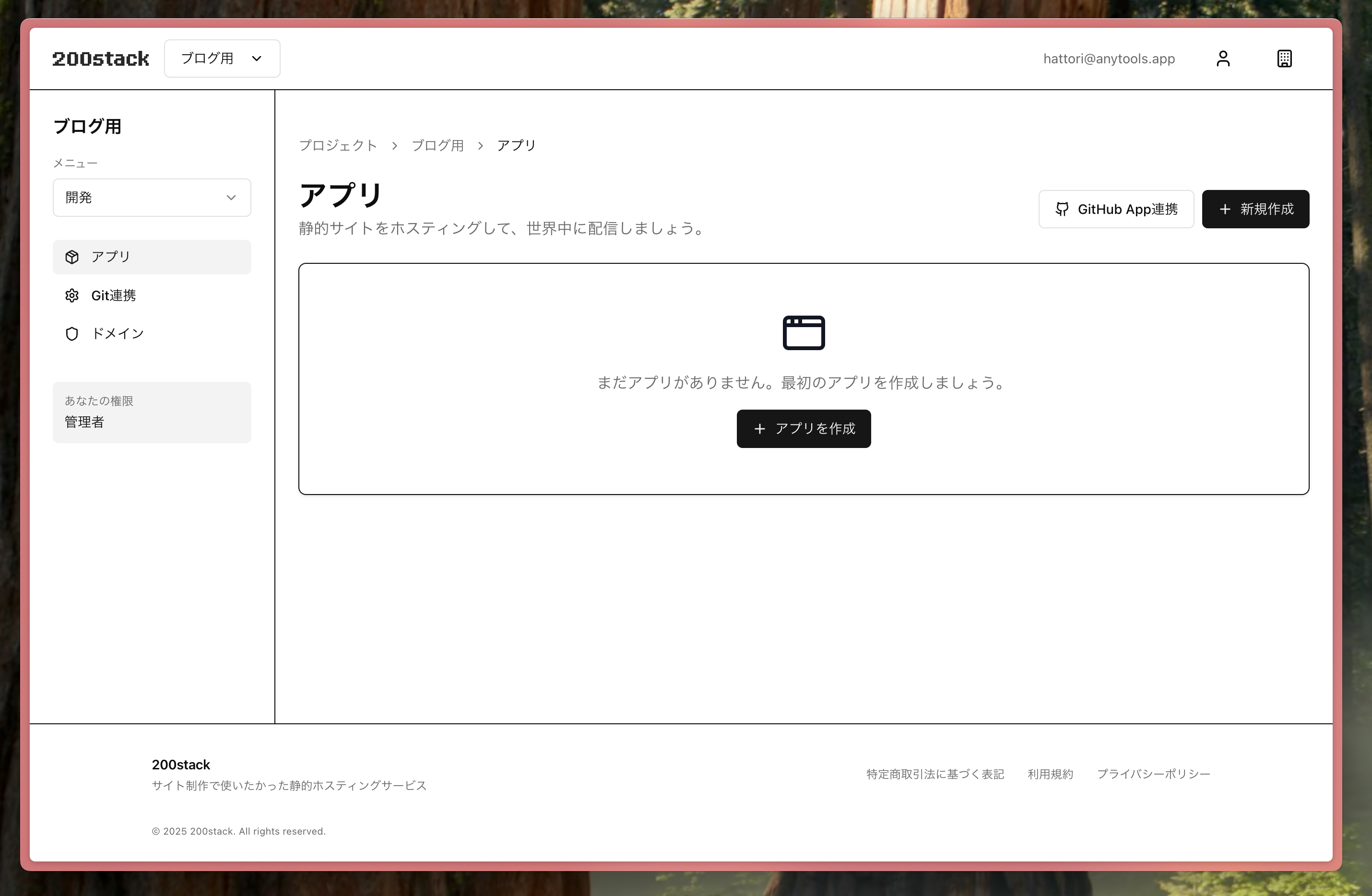
Task: Click the cube icon beside アプリ
Action: tap(72, 257)
